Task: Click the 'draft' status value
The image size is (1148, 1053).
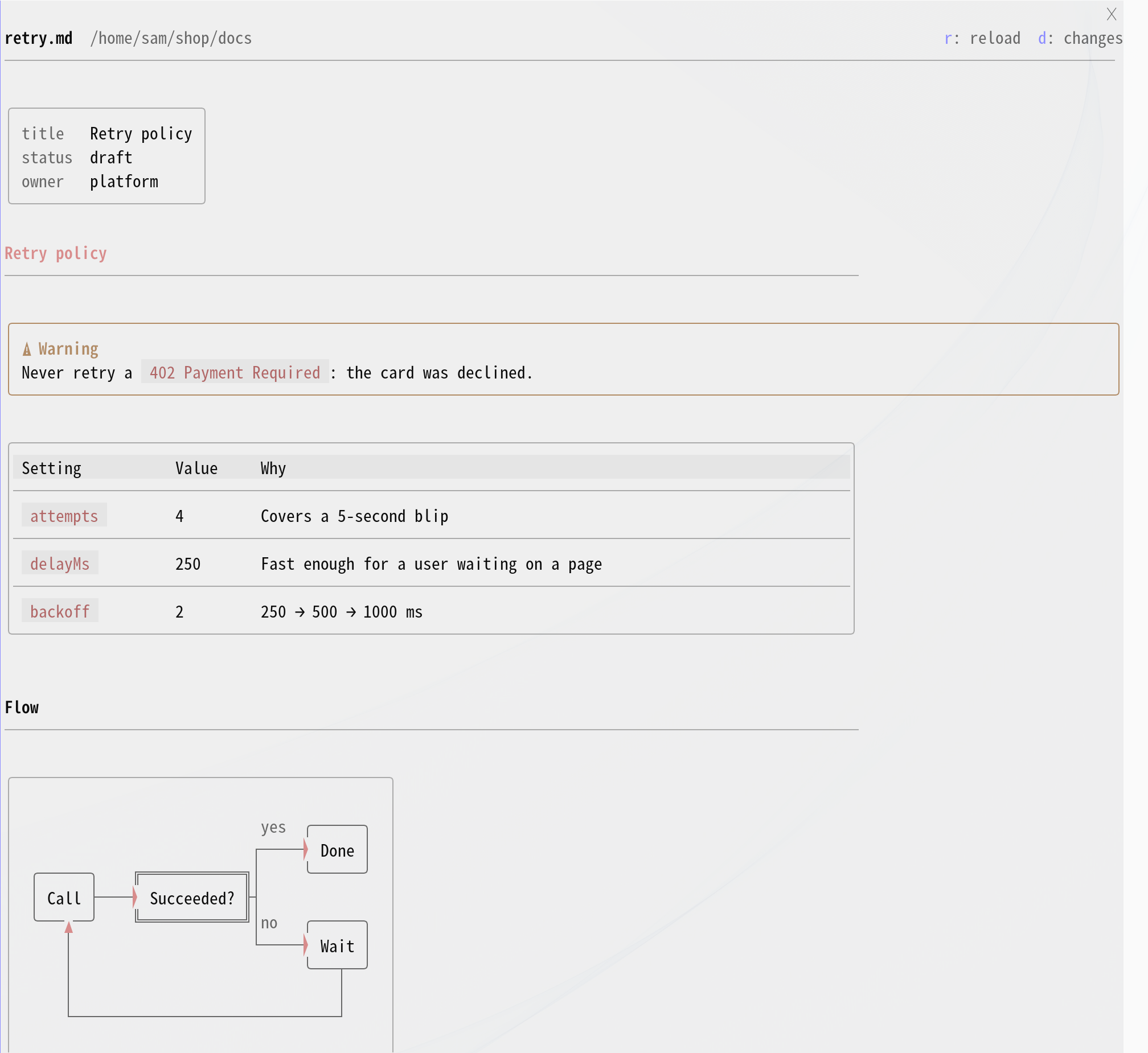Action: tap(111, 157)
